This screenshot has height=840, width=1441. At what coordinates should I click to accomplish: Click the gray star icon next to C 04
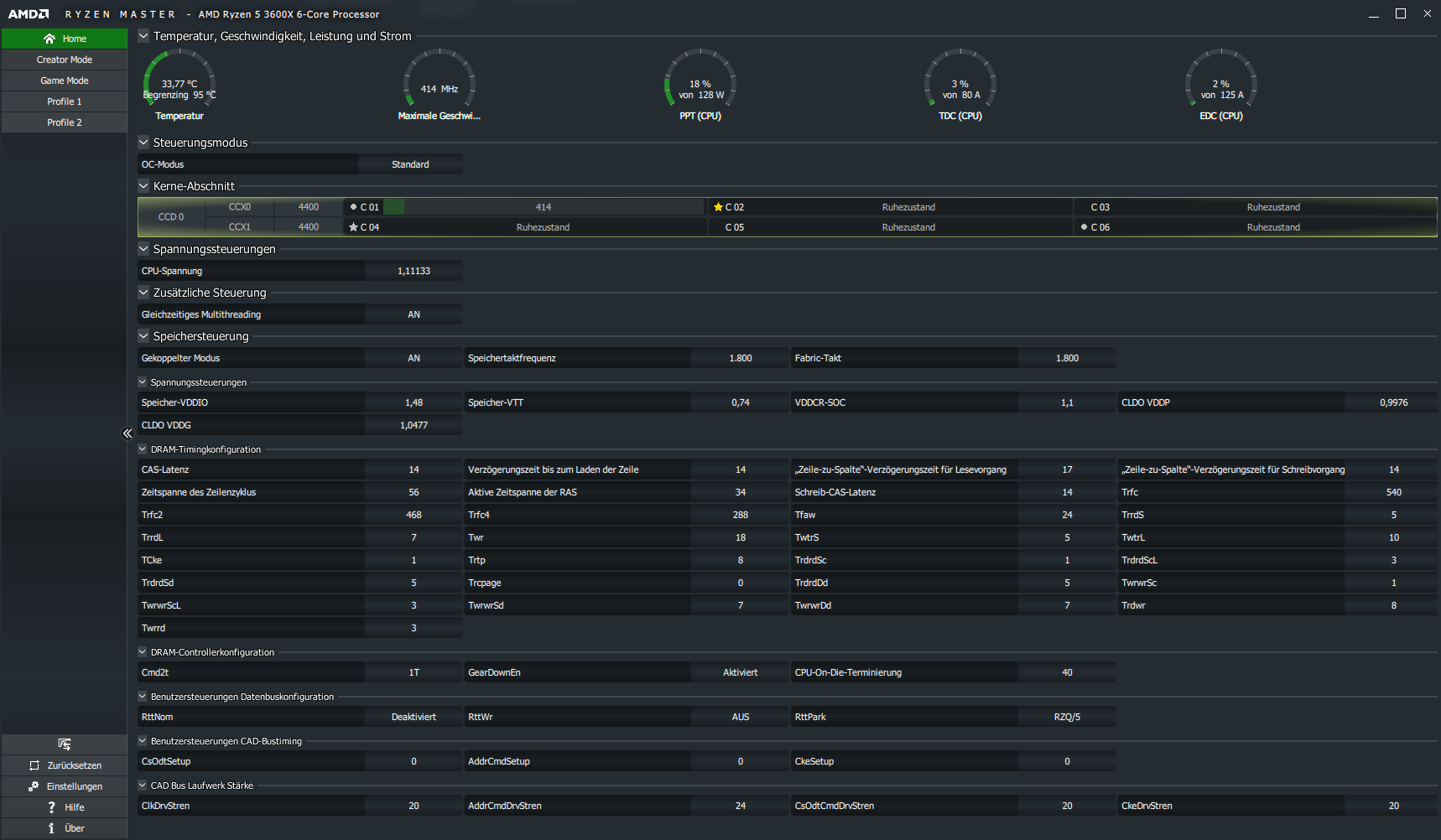353,227
